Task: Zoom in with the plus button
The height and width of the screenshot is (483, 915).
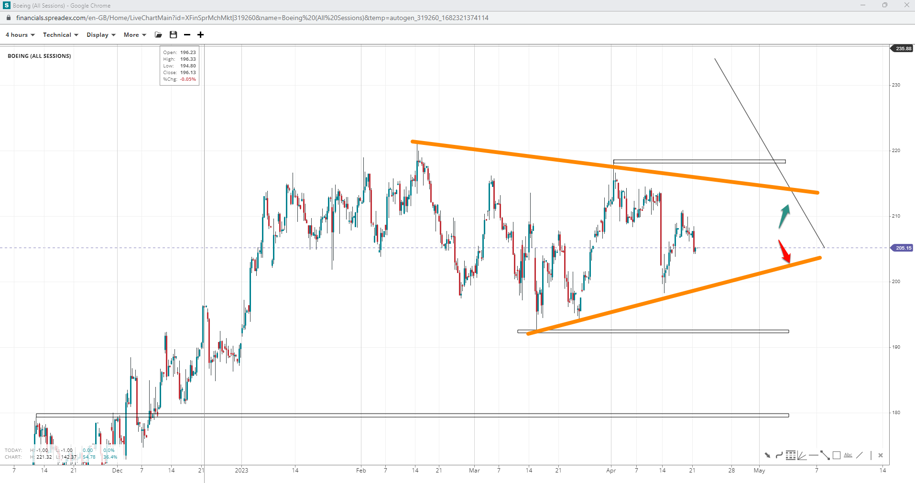Action: tap(200, 35)
